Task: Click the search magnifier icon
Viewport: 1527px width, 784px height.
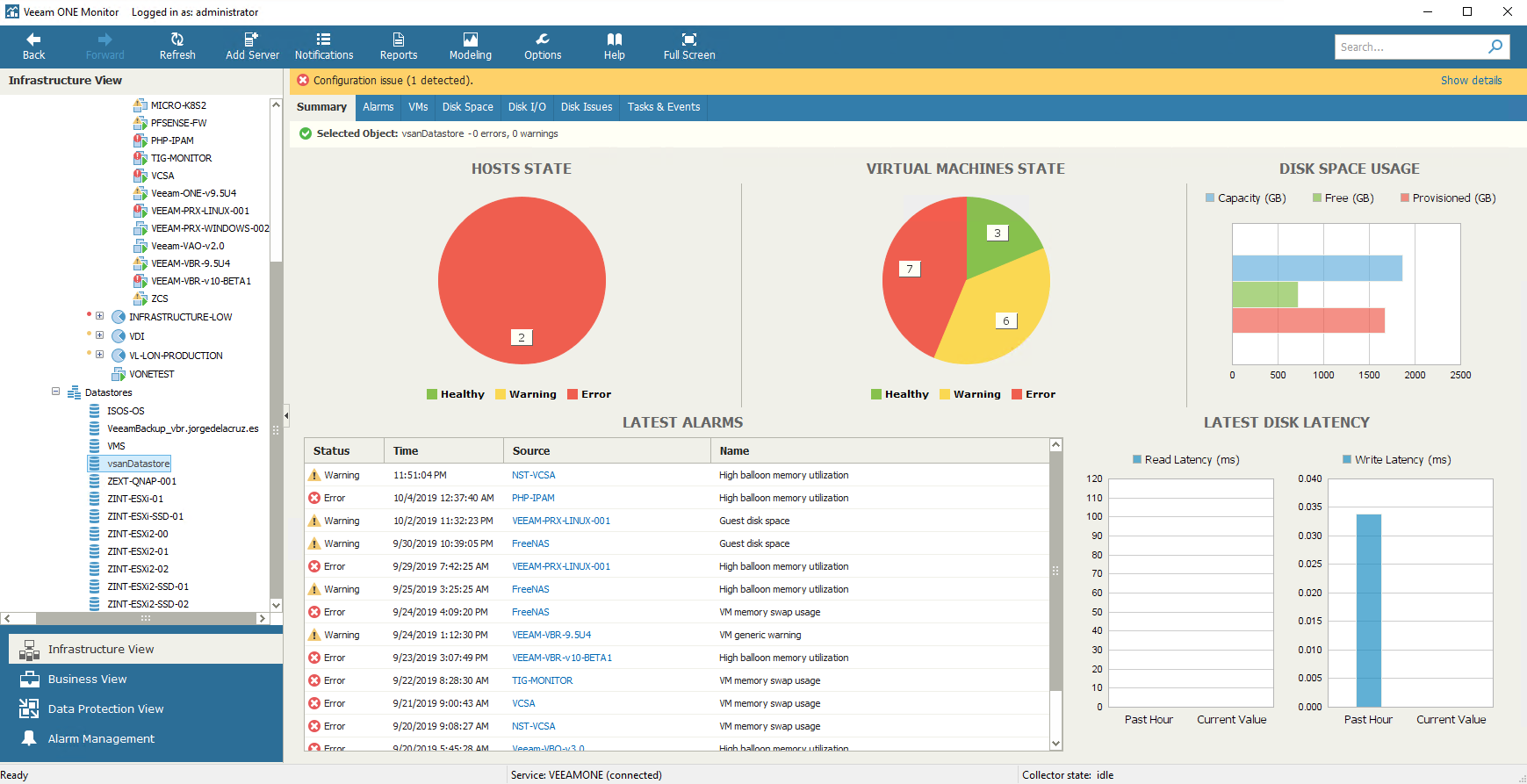Action: [1495, 47]
